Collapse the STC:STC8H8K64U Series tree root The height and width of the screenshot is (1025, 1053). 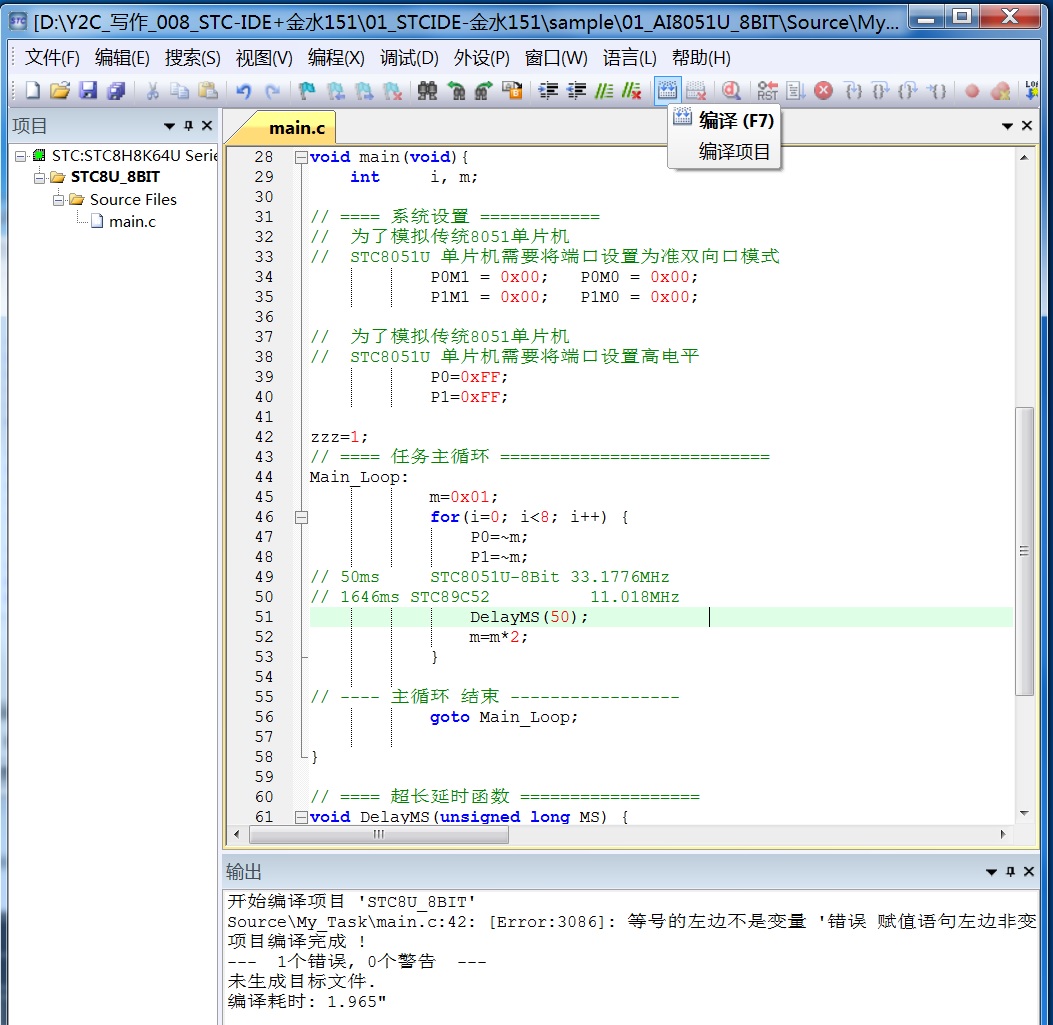pyautogui.click(x=21, y=156)
